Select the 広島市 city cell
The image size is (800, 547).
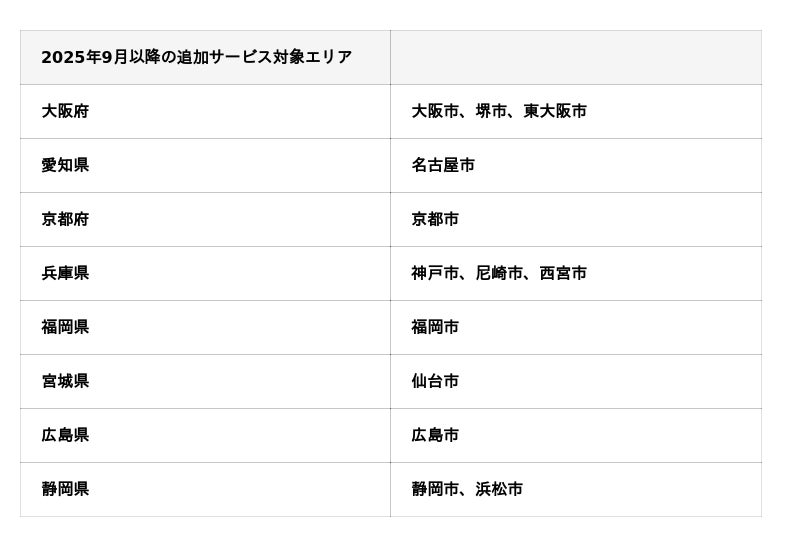(435, 435)
